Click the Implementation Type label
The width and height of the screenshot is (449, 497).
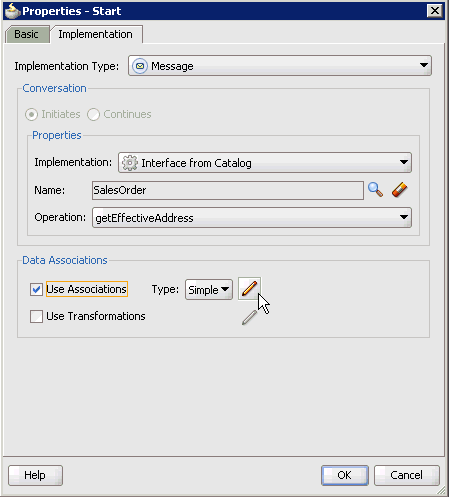click(66, 66)
